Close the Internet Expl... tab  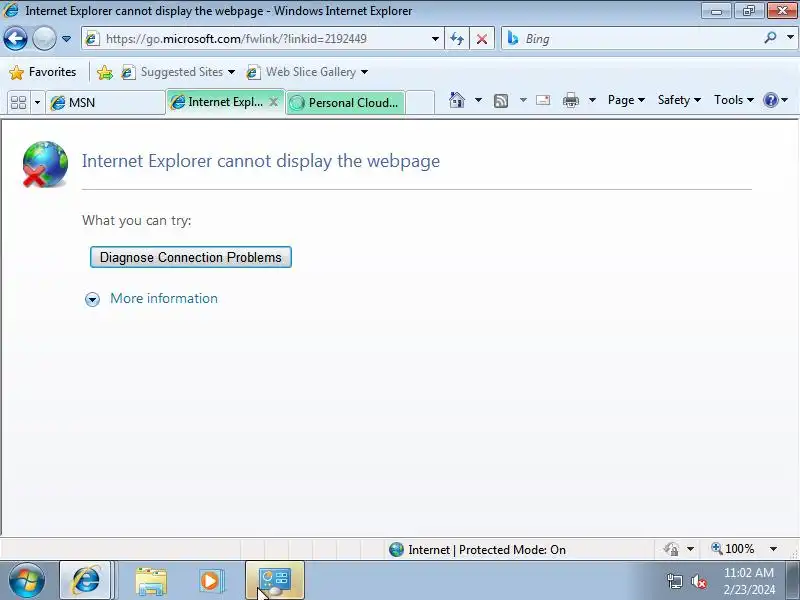pos(274,102)
